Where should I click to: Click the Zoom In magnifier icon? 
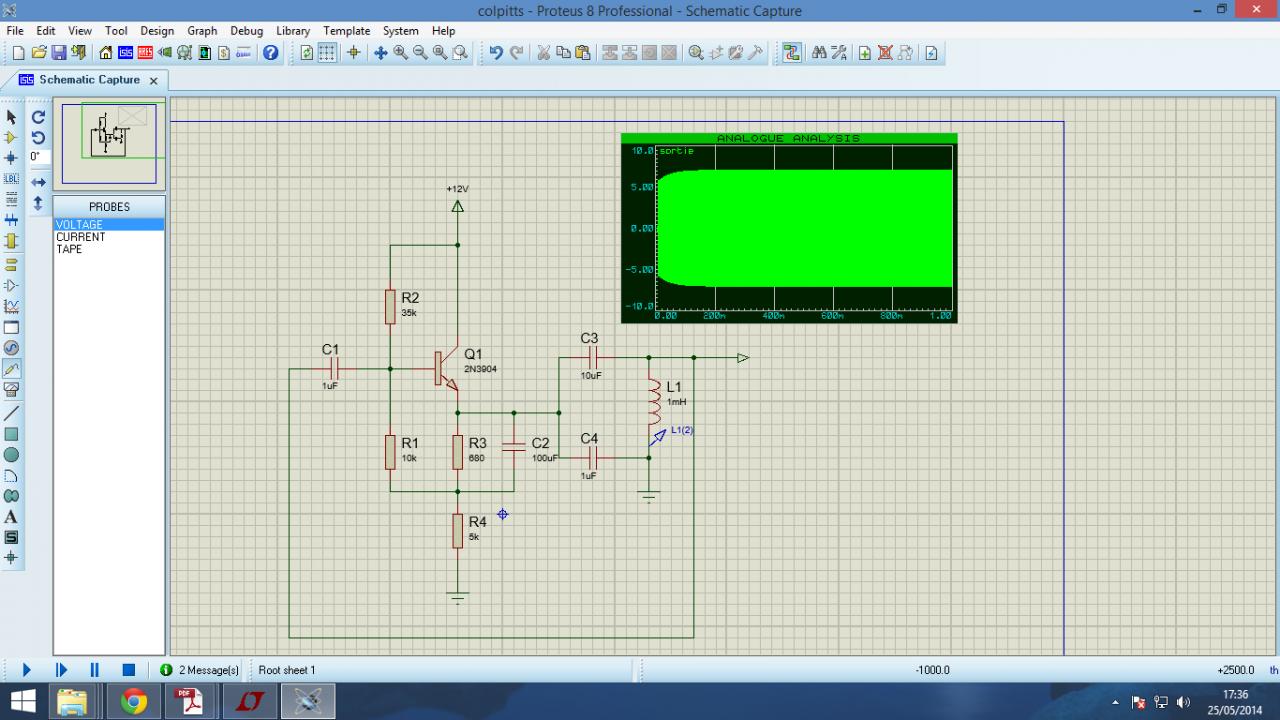point(400,53)
